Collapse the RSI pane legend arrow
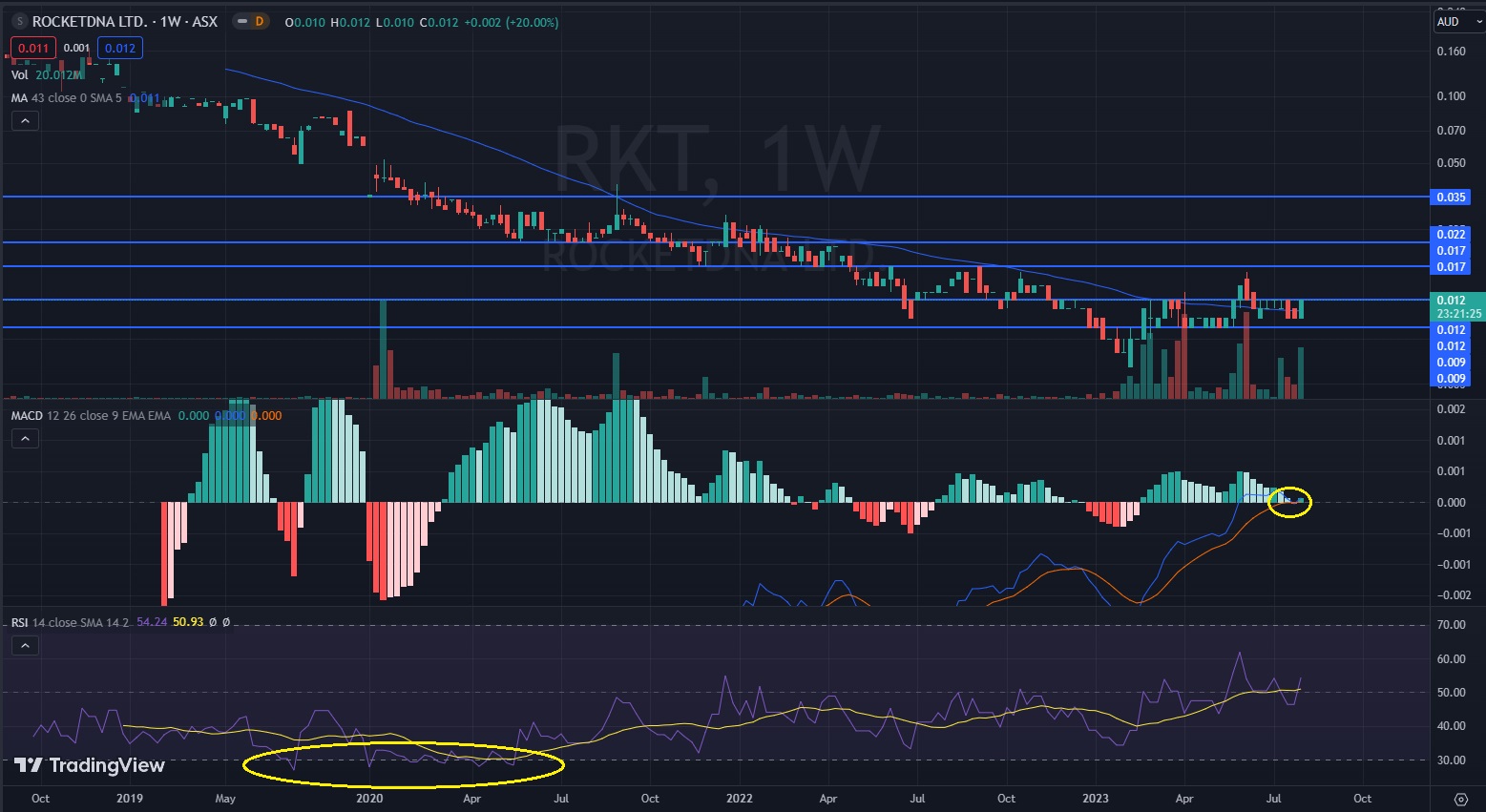The width and height of the screenshot is (1486, 812). click(x=25, y=646)
